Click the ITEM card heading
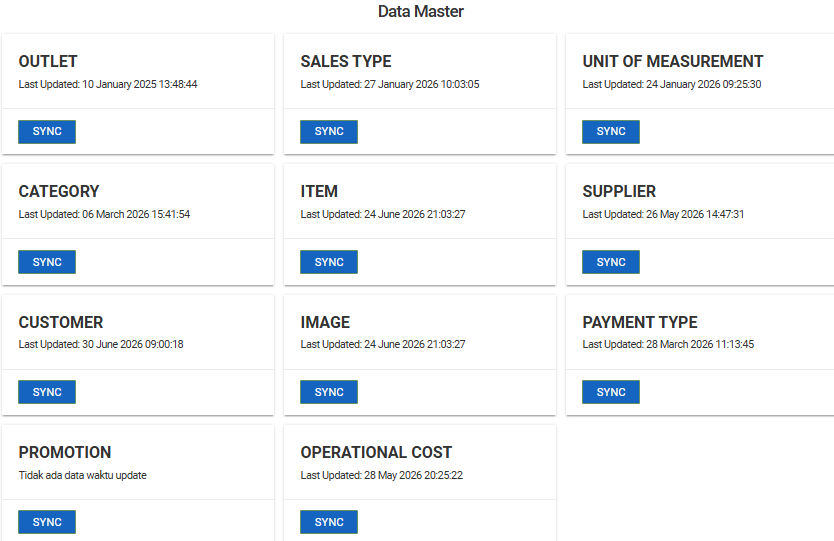This screenshot has height=541, width=834. [319, 192]
